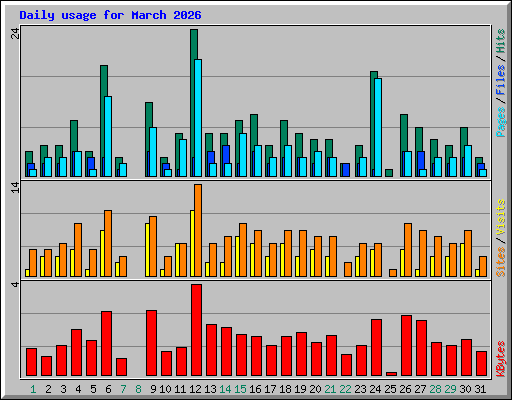
Task: Select the yellow Visits legend label
Action: (500, 218)
